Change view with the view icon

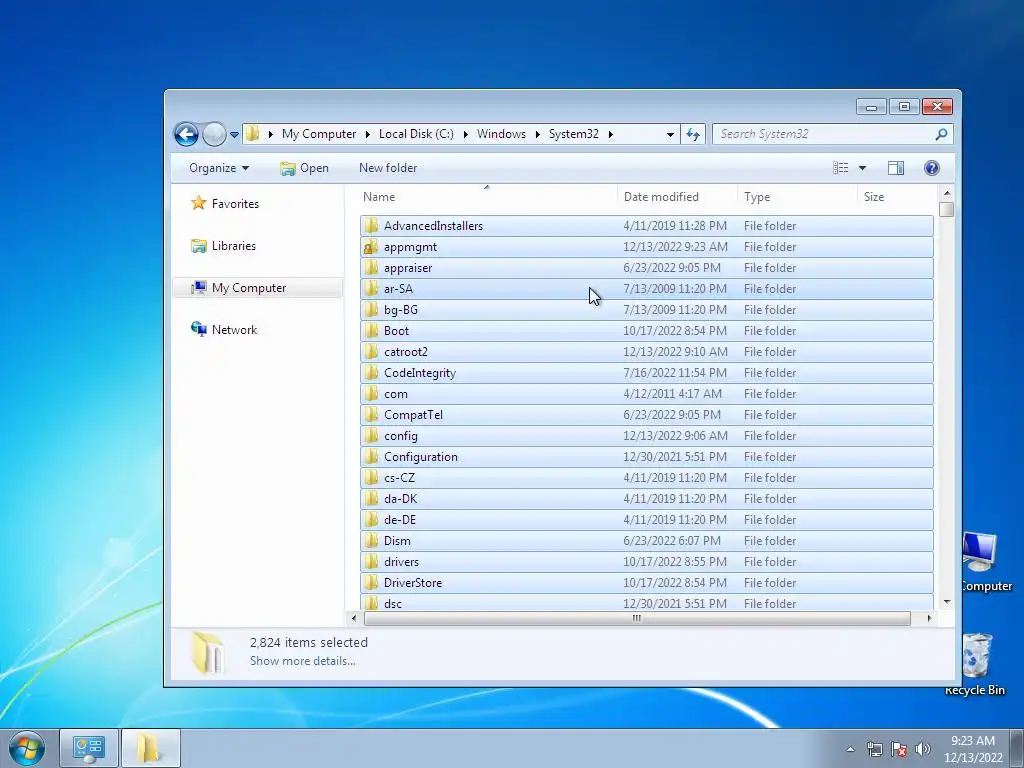840,168
